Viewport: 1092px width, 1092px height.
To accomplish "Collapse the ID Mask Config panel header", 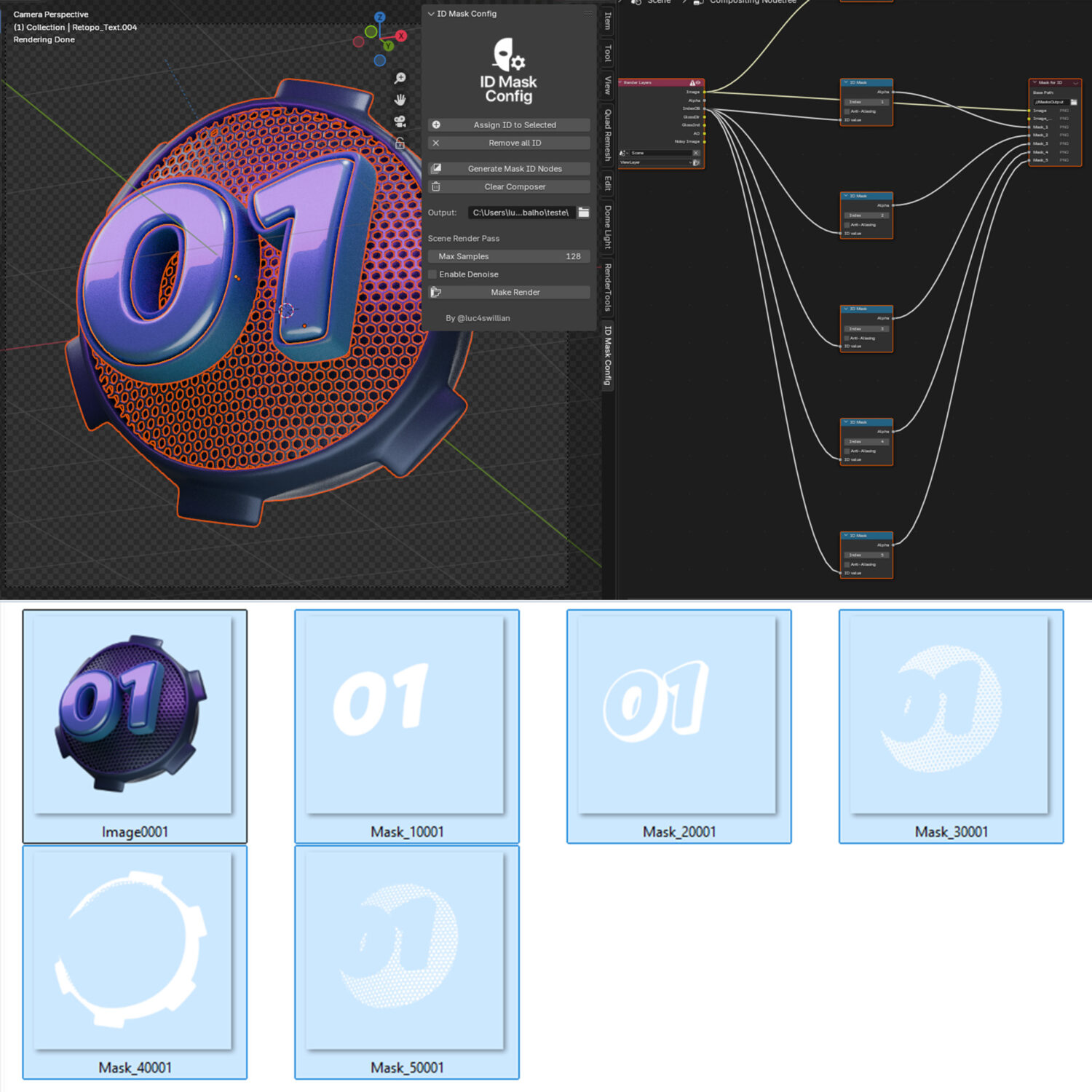I will click(x=431, y=14).
